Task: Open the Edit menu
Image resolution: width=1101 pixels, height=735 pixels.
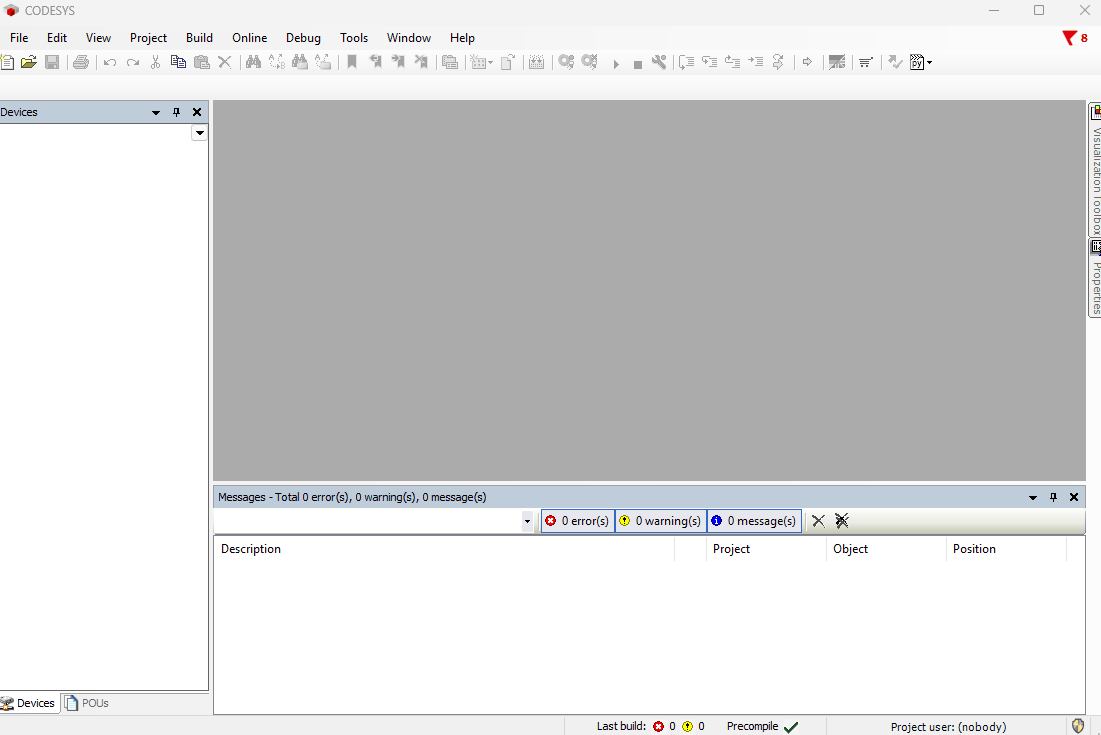Action: 57,38
